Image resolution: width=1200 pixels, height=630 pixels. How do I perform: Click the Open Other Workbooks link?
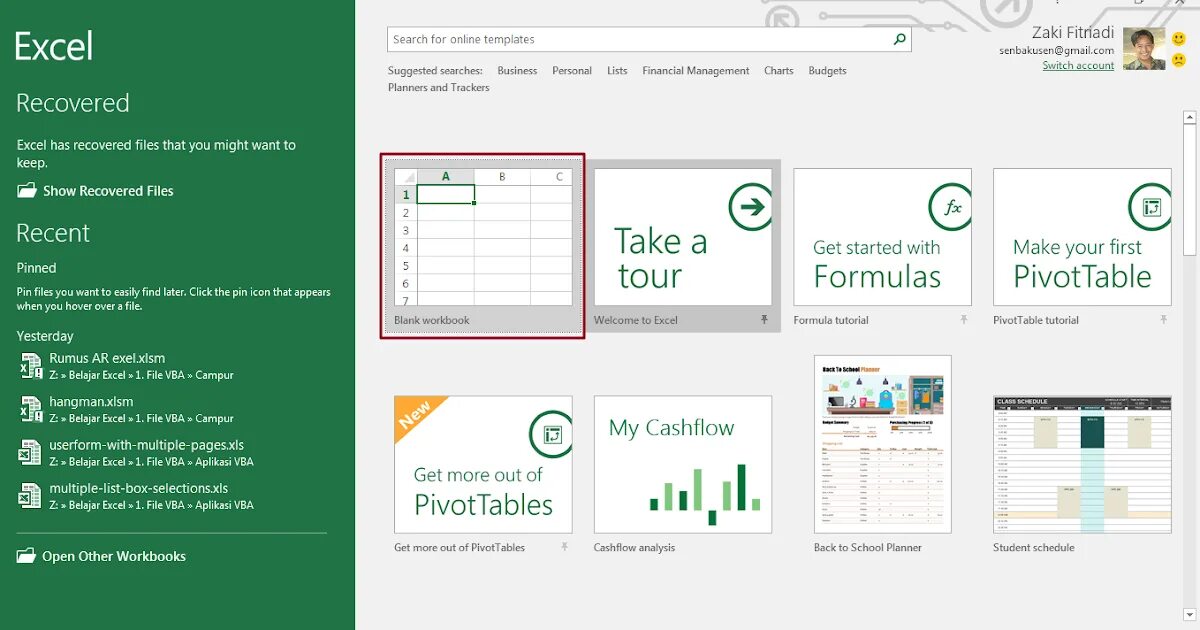(x=114, y=557)
